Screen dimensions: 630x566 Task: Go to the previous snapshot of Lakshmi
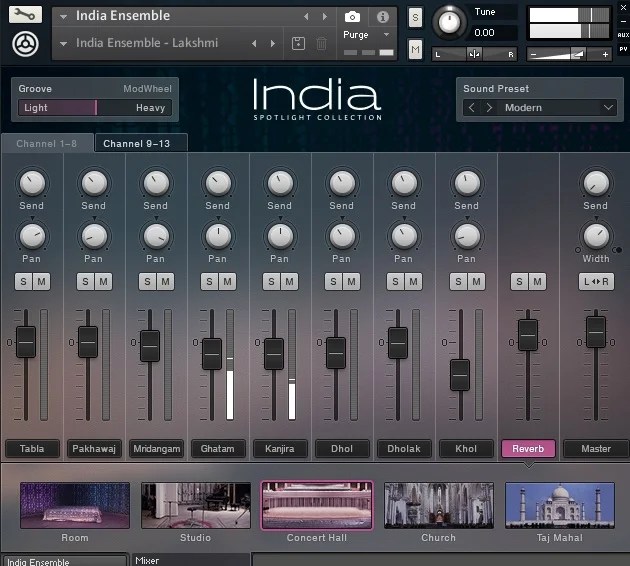click(254, 43)
